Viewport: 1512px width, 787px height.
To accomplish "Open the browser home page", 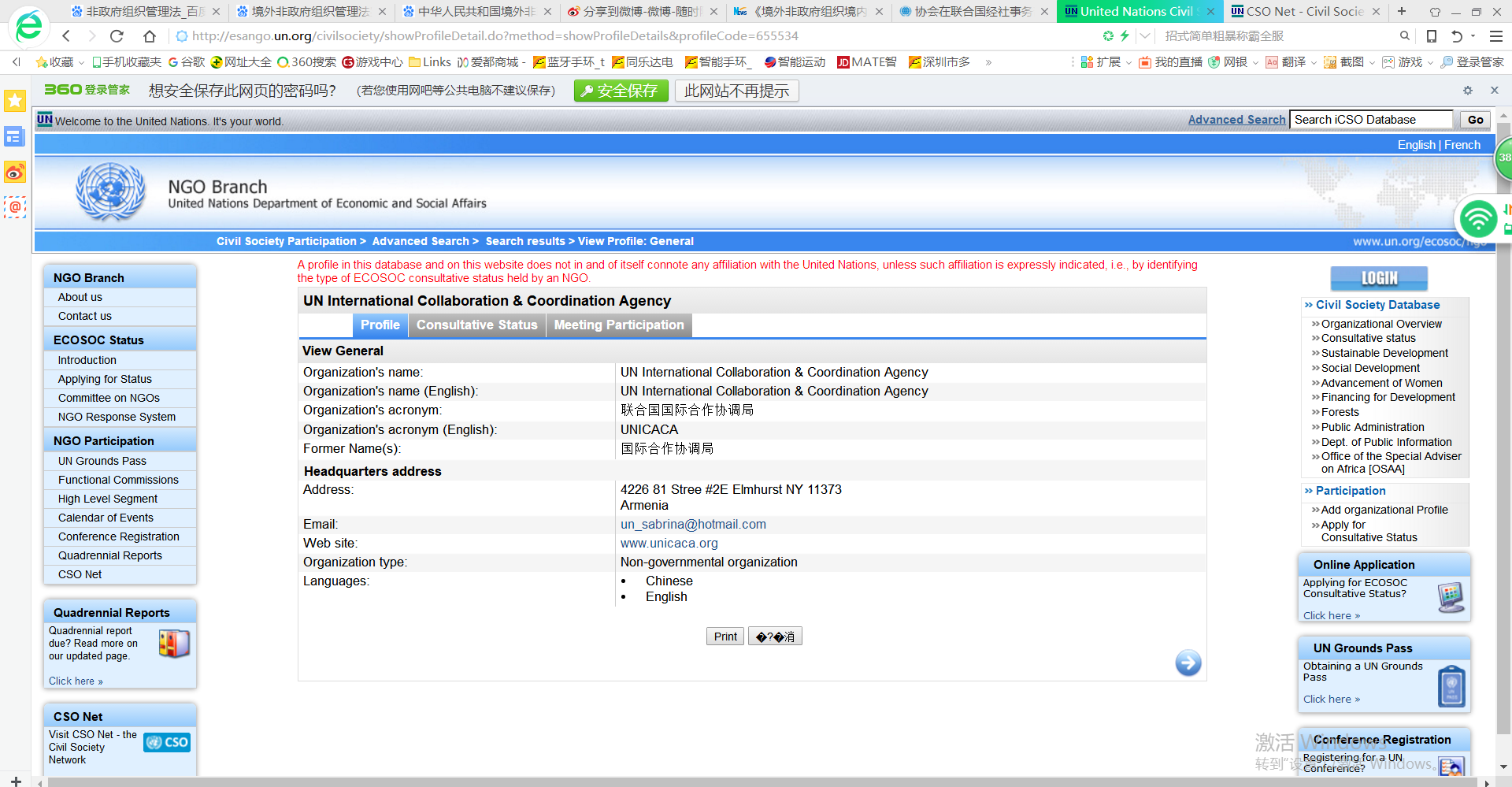I will coord(150,36).
